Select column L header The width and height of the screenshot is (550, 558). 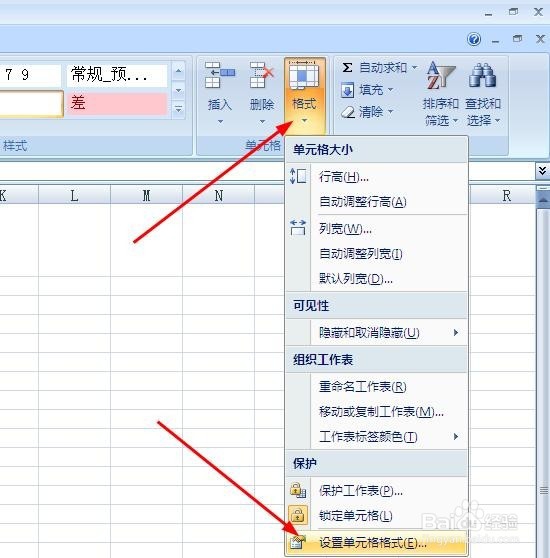point(74,195)
